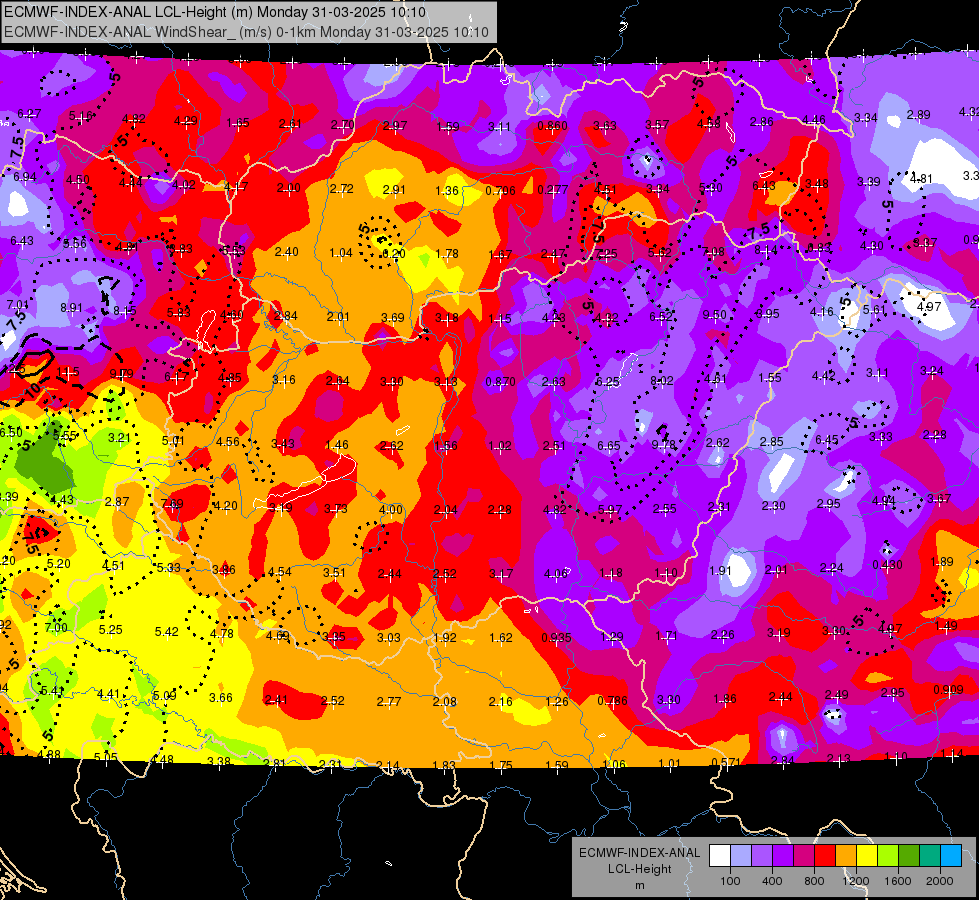Click the legend scale value '800'
The width and height of the screenshot is (979, 900).
coord(814,881)
